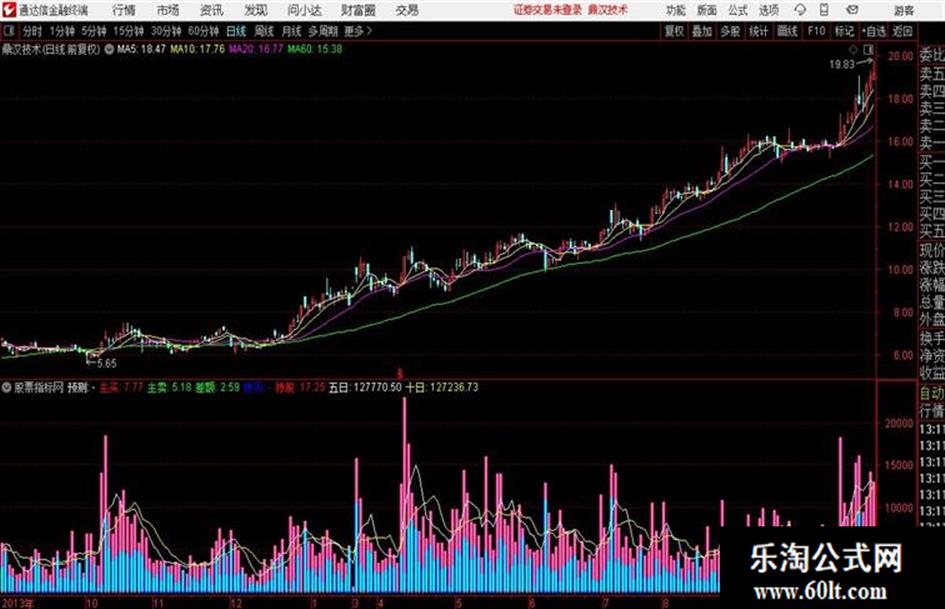Click the 20.00 price axis label

pyautogui.click(x=901, y=56)
